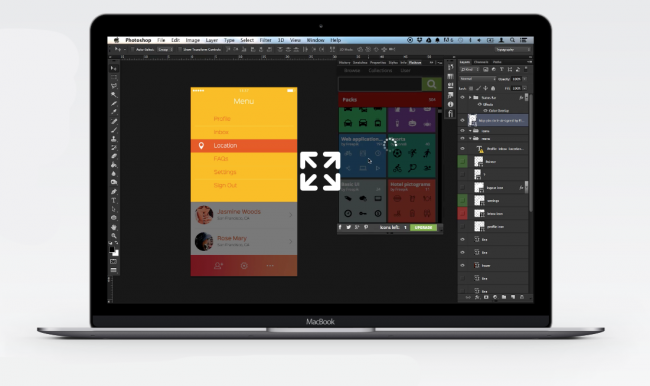
Task: Open the Flaticon 'fi' collapsed panel icon
Action: tap(451, 113)
